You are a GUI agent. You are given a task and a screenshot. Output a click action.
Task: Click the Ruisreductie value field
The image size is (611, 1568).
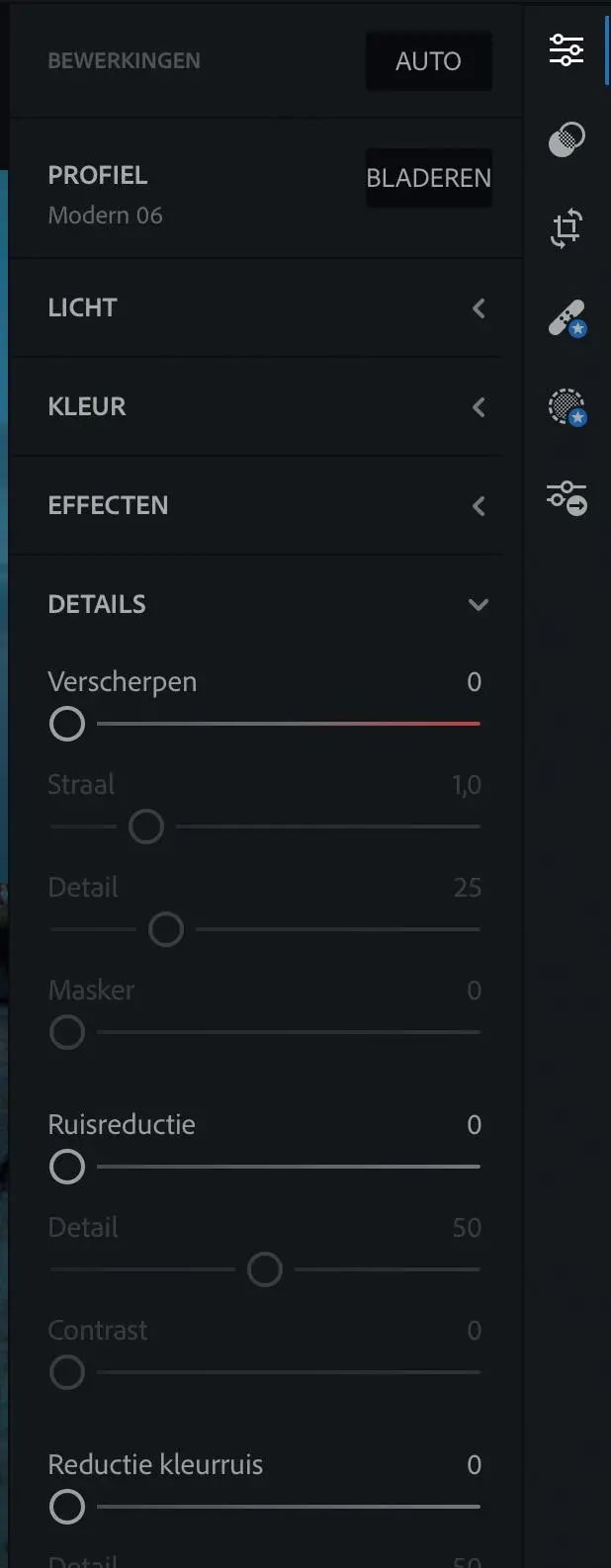pos(474,1125)
